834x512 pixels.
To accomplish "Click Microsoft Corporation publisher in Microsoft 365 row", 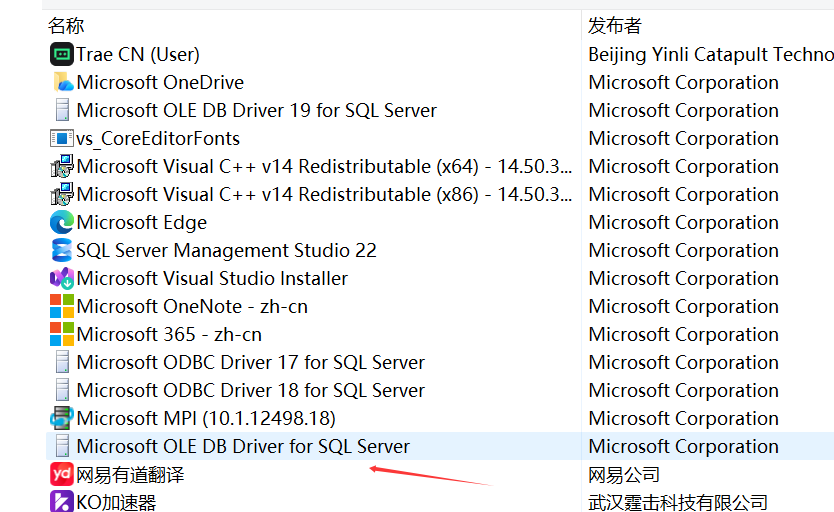I will 683,335.
